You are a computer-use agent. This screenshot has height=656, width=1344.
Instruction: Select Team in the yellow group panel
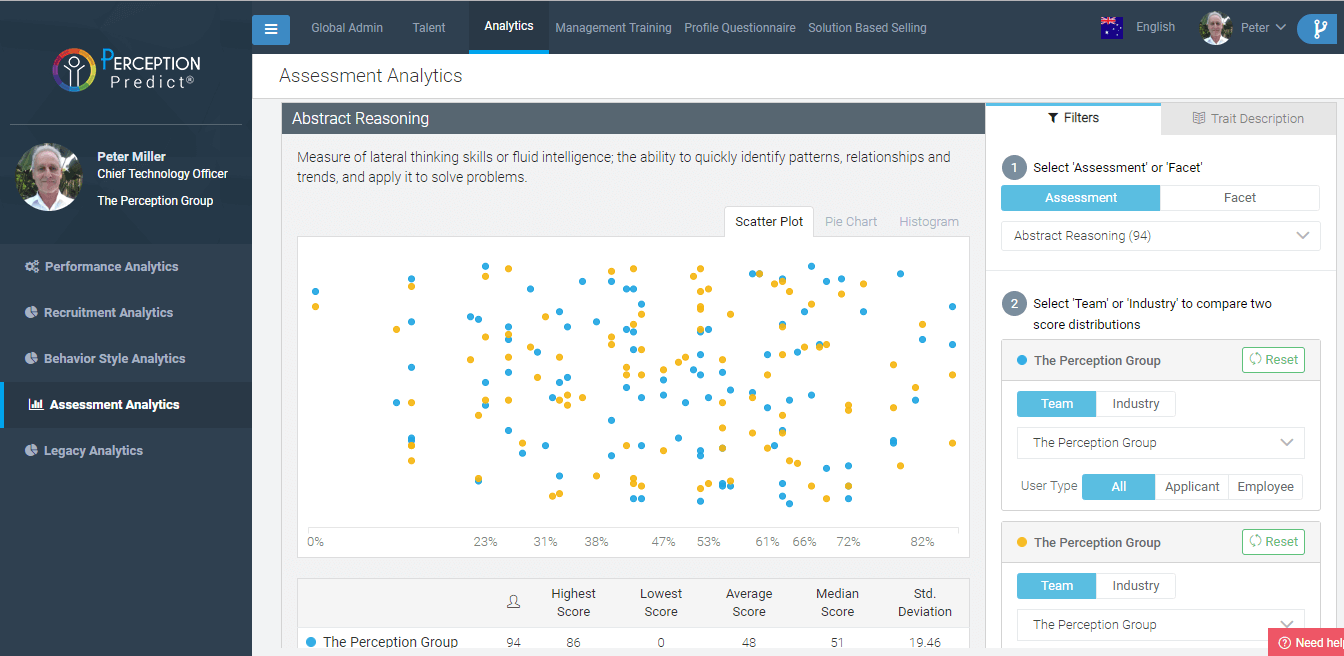(x=1057, y=586)
